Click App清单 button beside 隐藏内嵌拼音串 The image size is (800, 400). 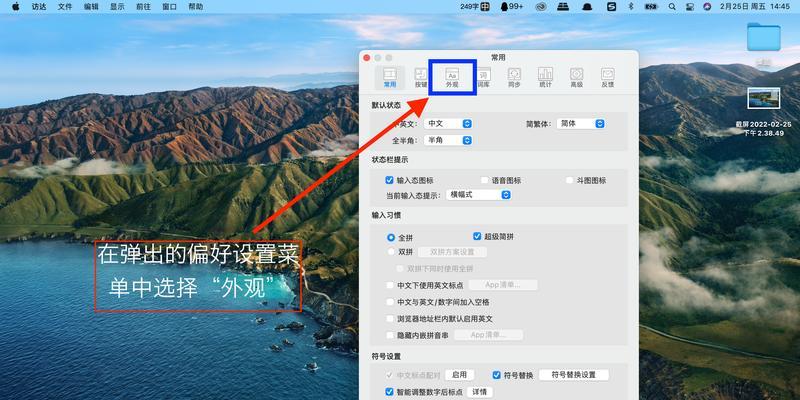489,335
